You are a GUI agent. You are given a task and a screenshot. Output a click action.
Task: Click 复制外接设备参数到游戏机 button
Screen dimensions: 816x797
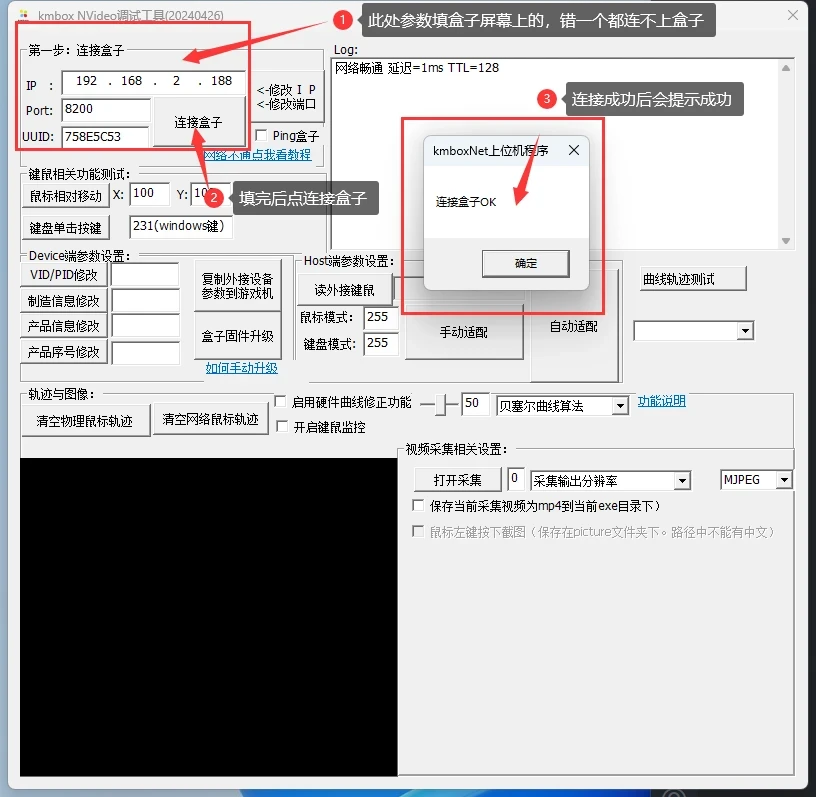point(237,286)
